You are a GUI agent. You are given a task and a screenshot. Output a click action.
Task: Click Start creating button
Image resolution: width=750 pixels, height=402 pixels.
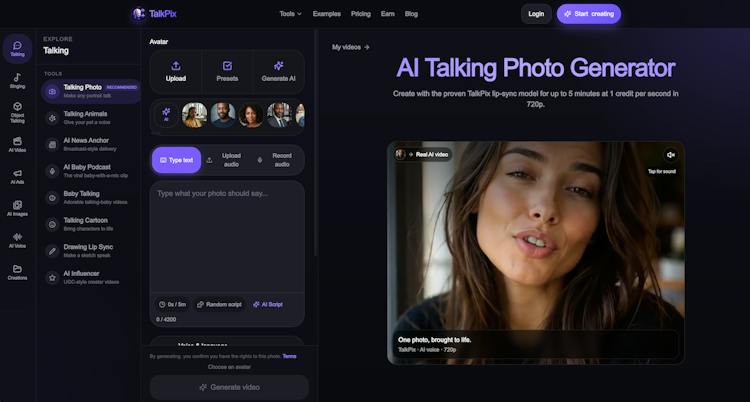coord(589,14)
